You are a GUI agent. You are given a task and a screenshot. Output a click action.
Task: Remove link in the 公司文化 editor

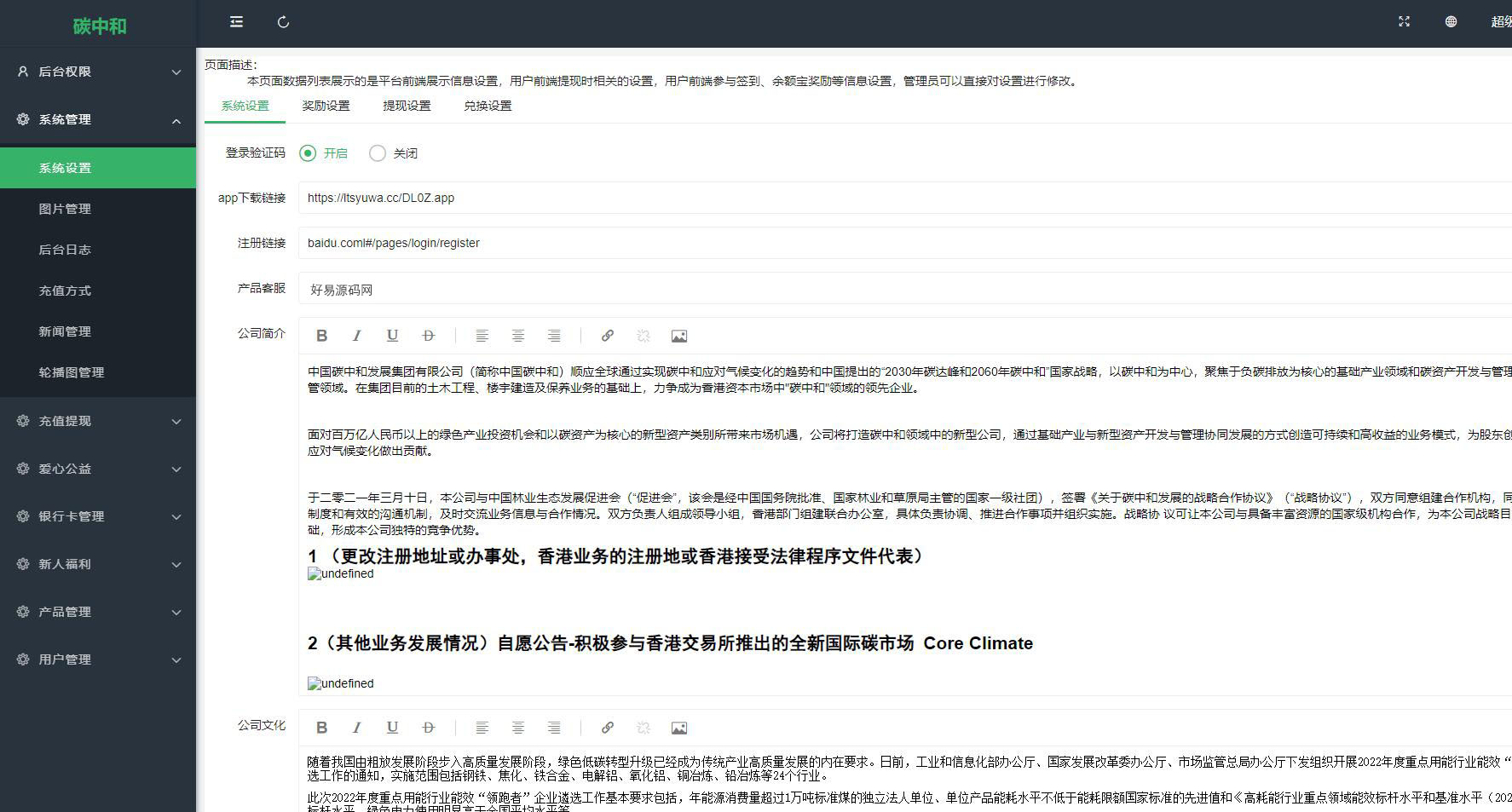click(643, 728)
